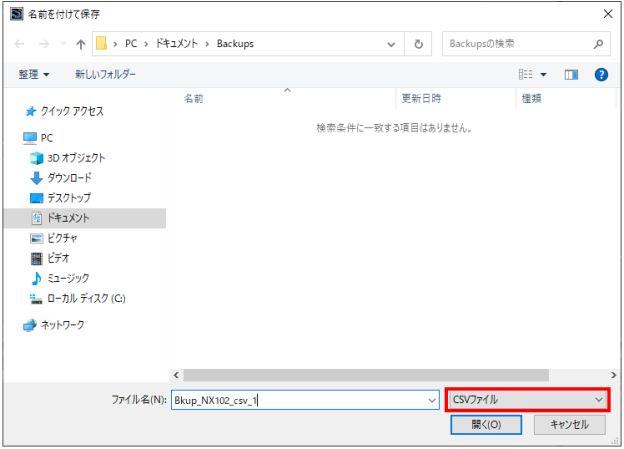Click the horizontal scrollbar left arrow
The width and height of the screenshot is (624, 449).
(x=176, y=375)
